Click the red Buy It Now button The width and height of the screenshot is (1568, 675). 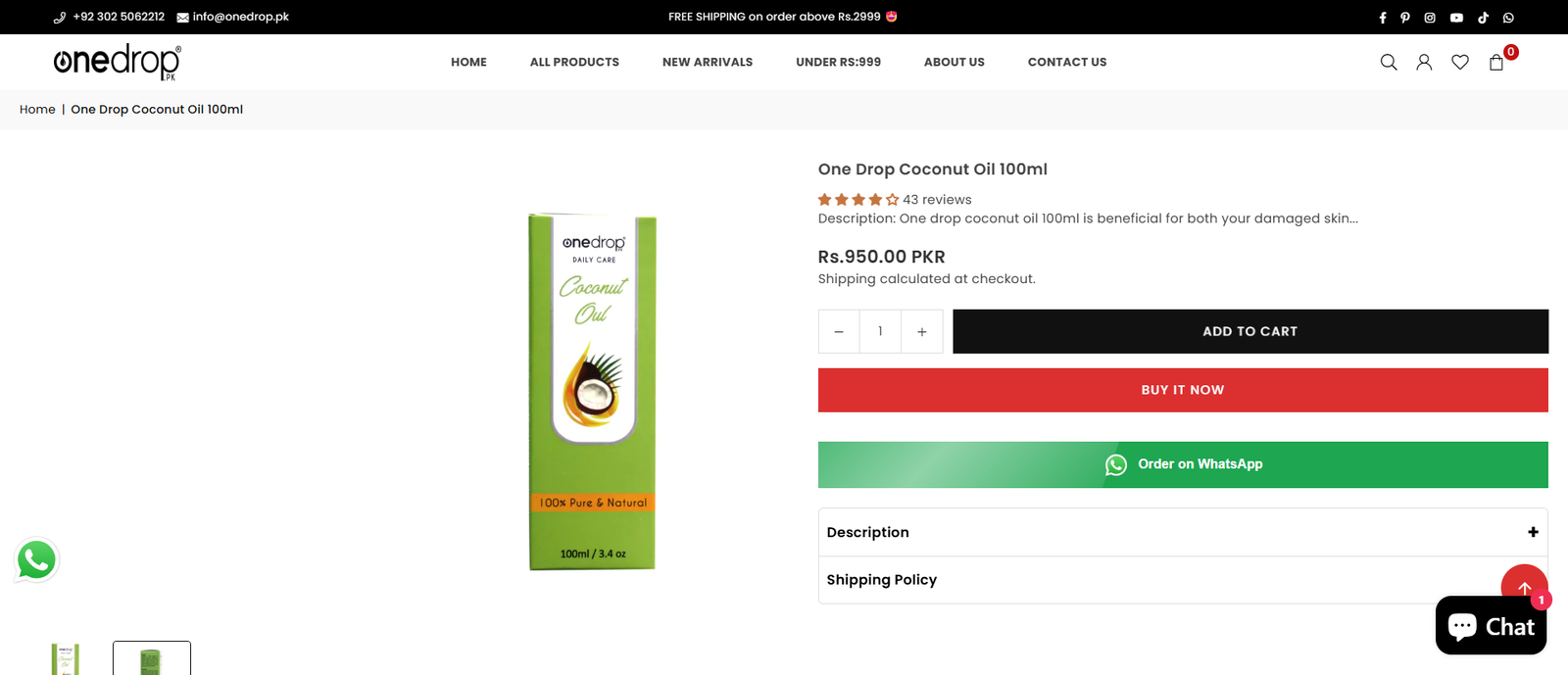[x=1183, y=390]
